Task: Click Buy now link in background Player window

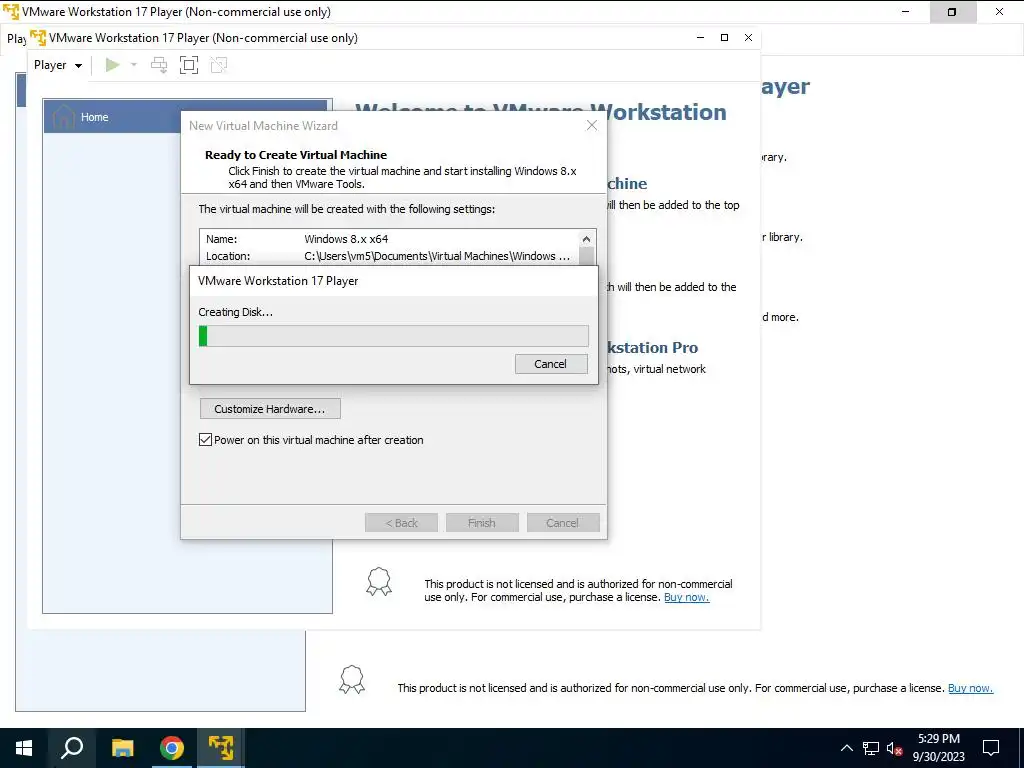Action: click(970, 688)
